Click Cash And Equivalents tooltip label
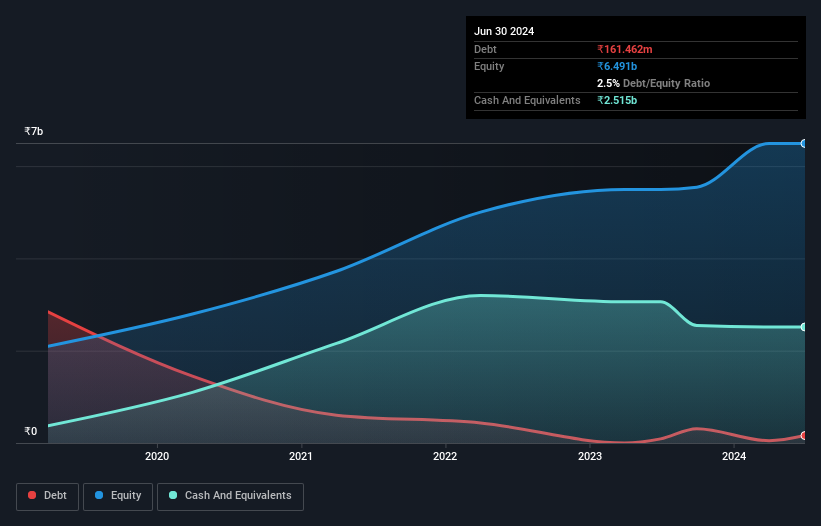Viewport: 821px width, 526px height. pyautogui.click(x=527, y=100)
